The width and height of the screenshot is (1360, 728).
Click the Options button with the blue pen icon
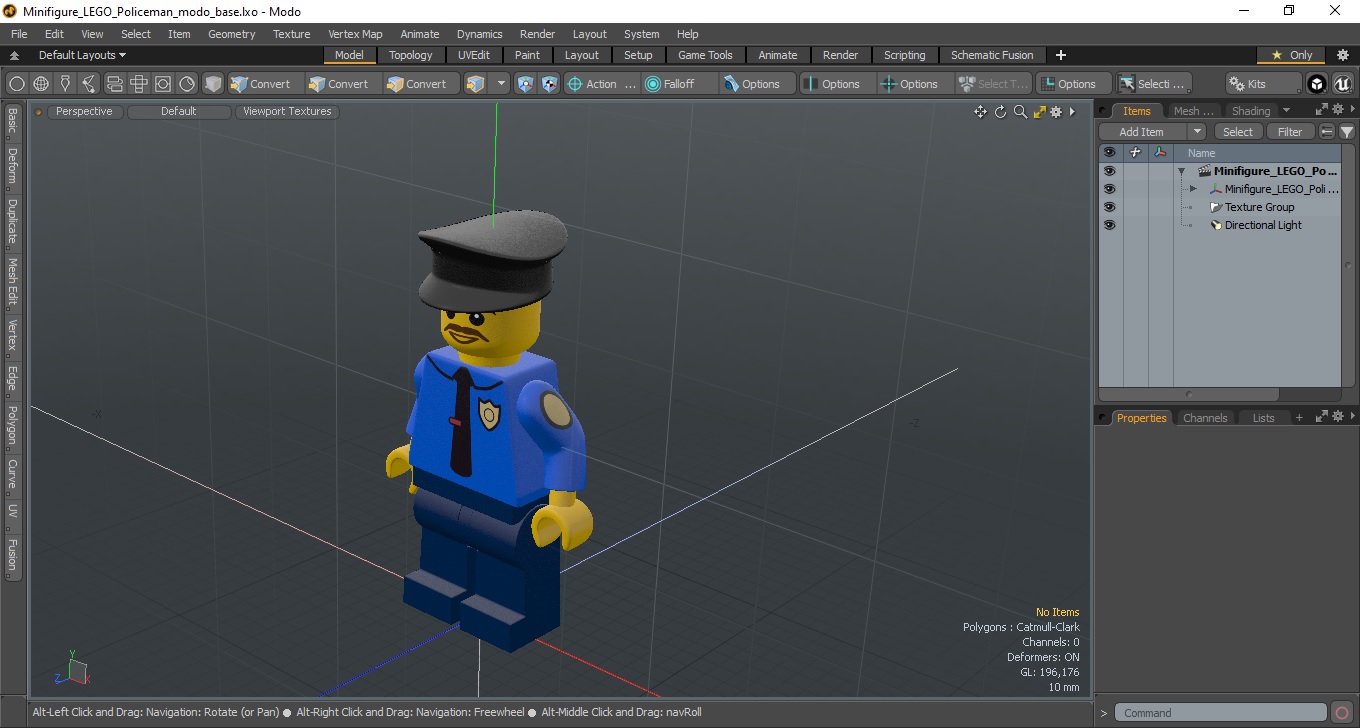tap(758, 84)
